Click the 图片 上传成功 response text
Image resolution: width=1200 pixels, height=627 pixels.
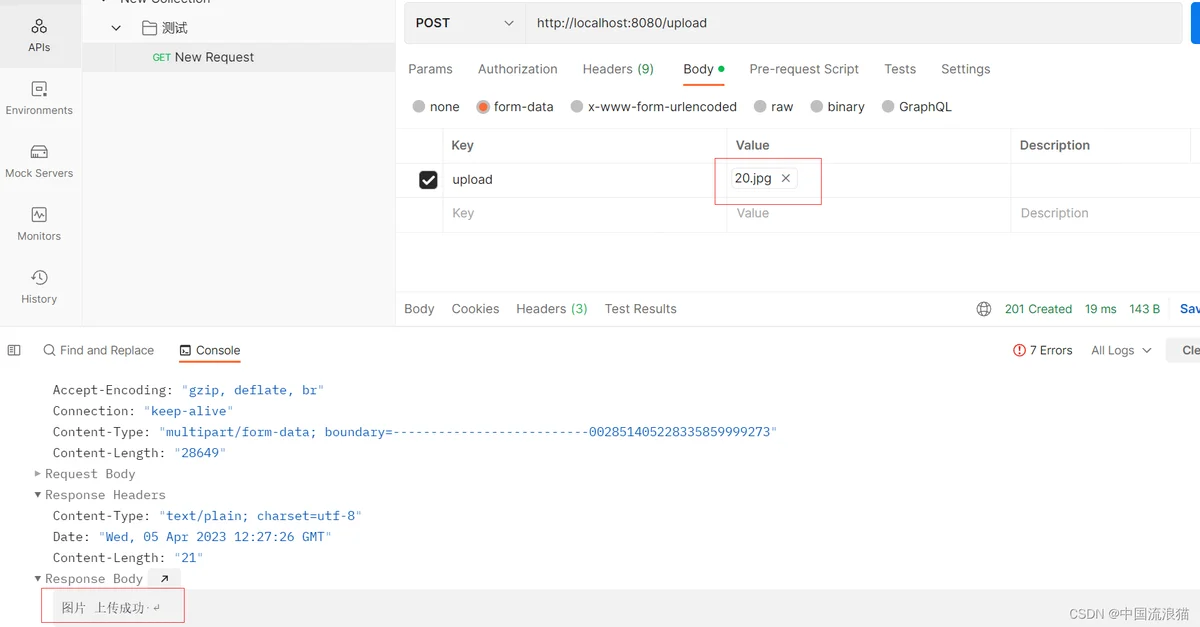click(x=104, y=608)
